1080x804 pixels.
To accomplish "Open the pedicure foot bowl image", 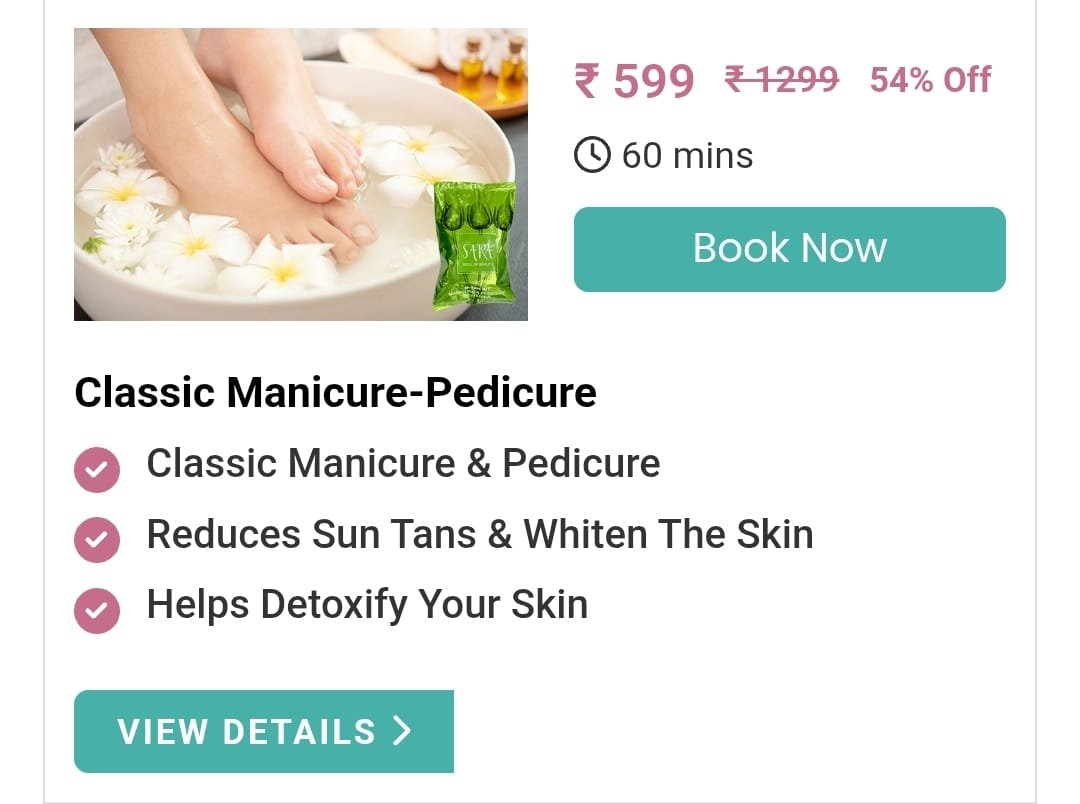I will (301, 174).
